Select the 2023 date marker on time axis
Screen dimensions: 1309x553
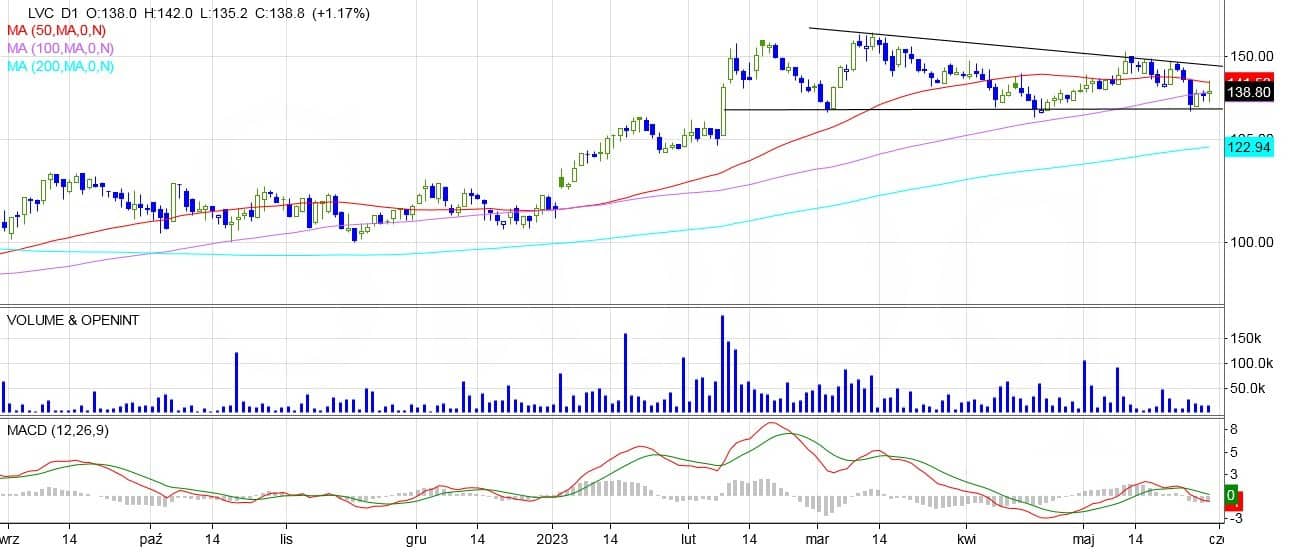(x=552, y=538)
